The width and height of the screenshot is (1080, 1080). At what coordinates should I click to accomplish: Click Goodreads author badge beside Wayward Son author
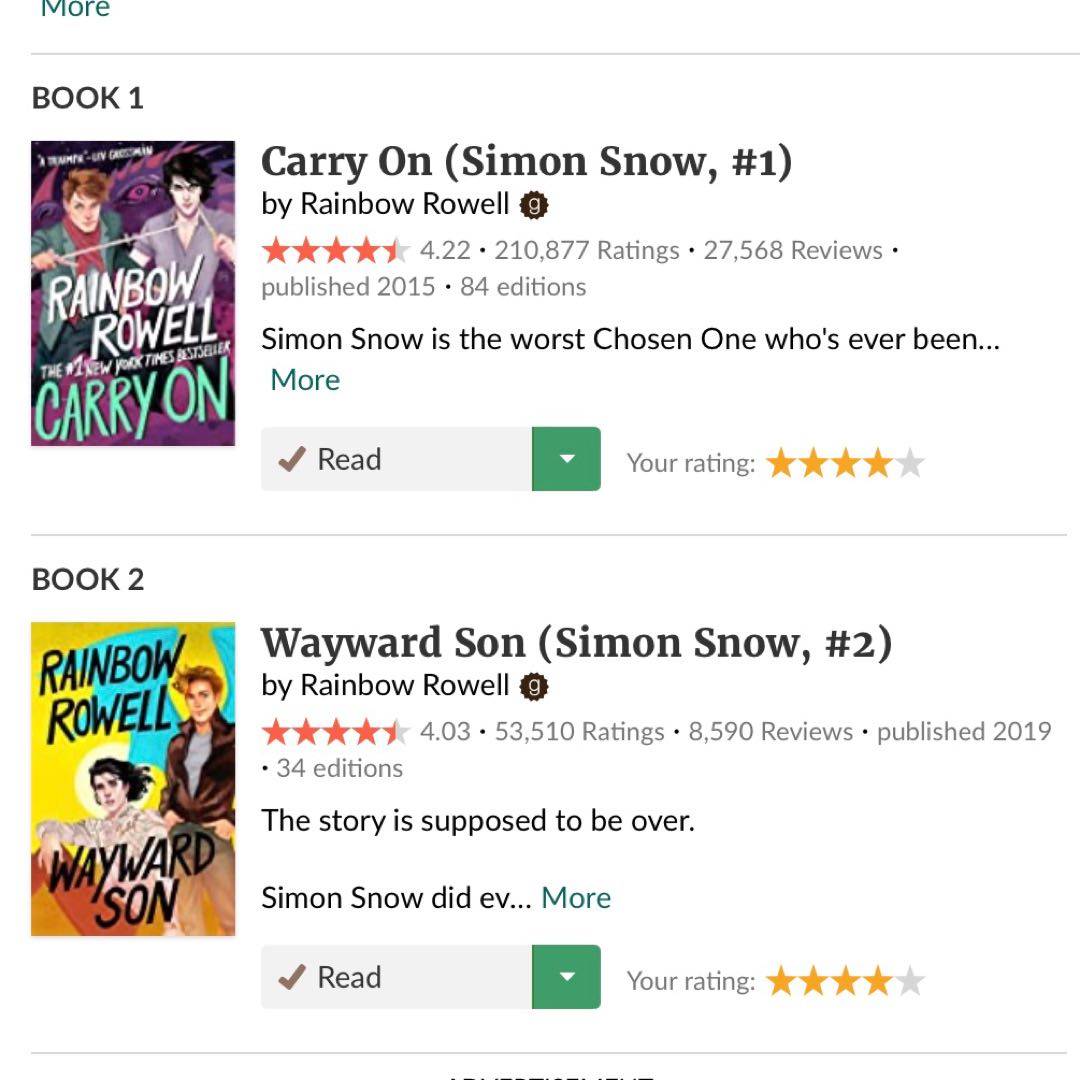[535, 686]
